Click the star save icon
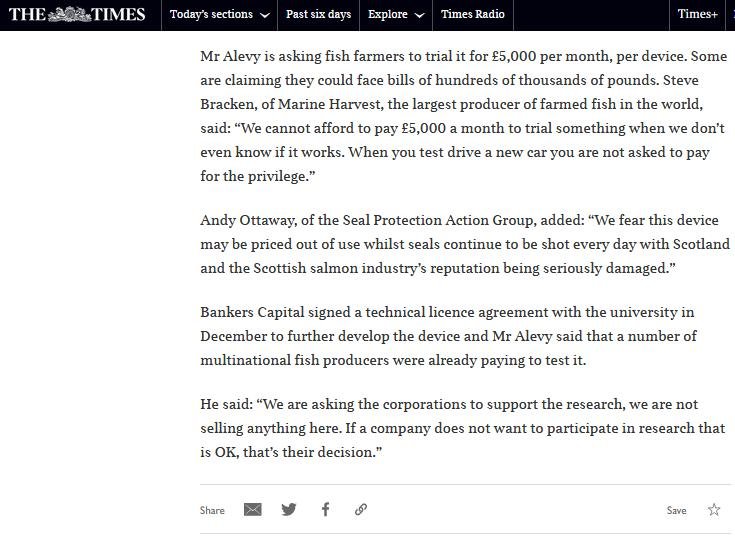The height and width of the screenshot is (537, 735). [714, 509]
